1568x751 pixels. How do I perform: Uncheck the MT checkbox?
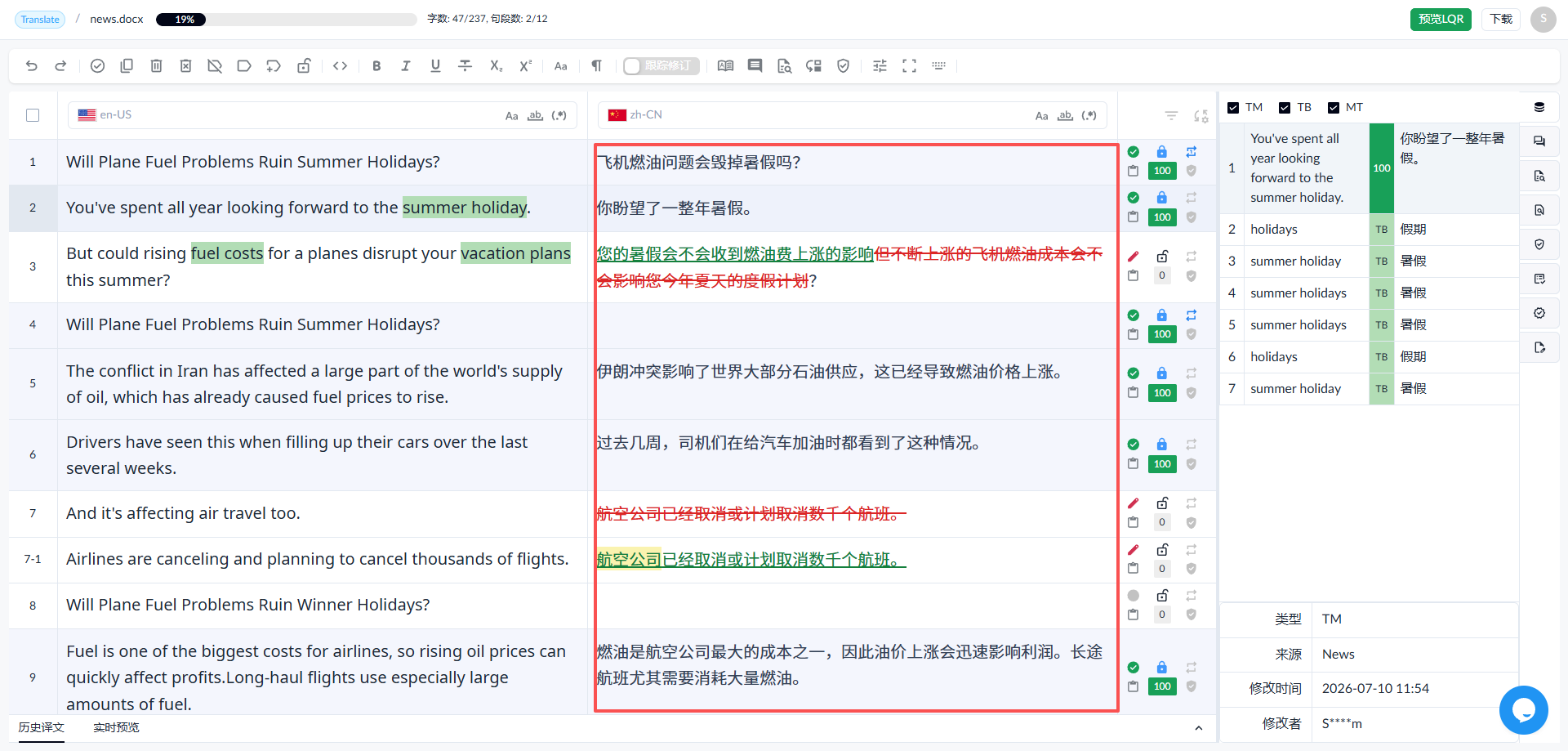point(1334,108)
